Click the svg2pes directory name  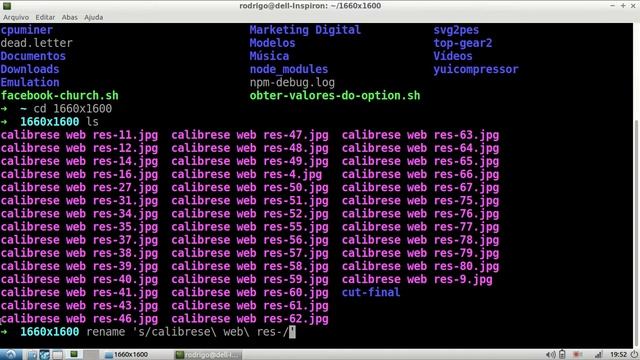[456, 30]
